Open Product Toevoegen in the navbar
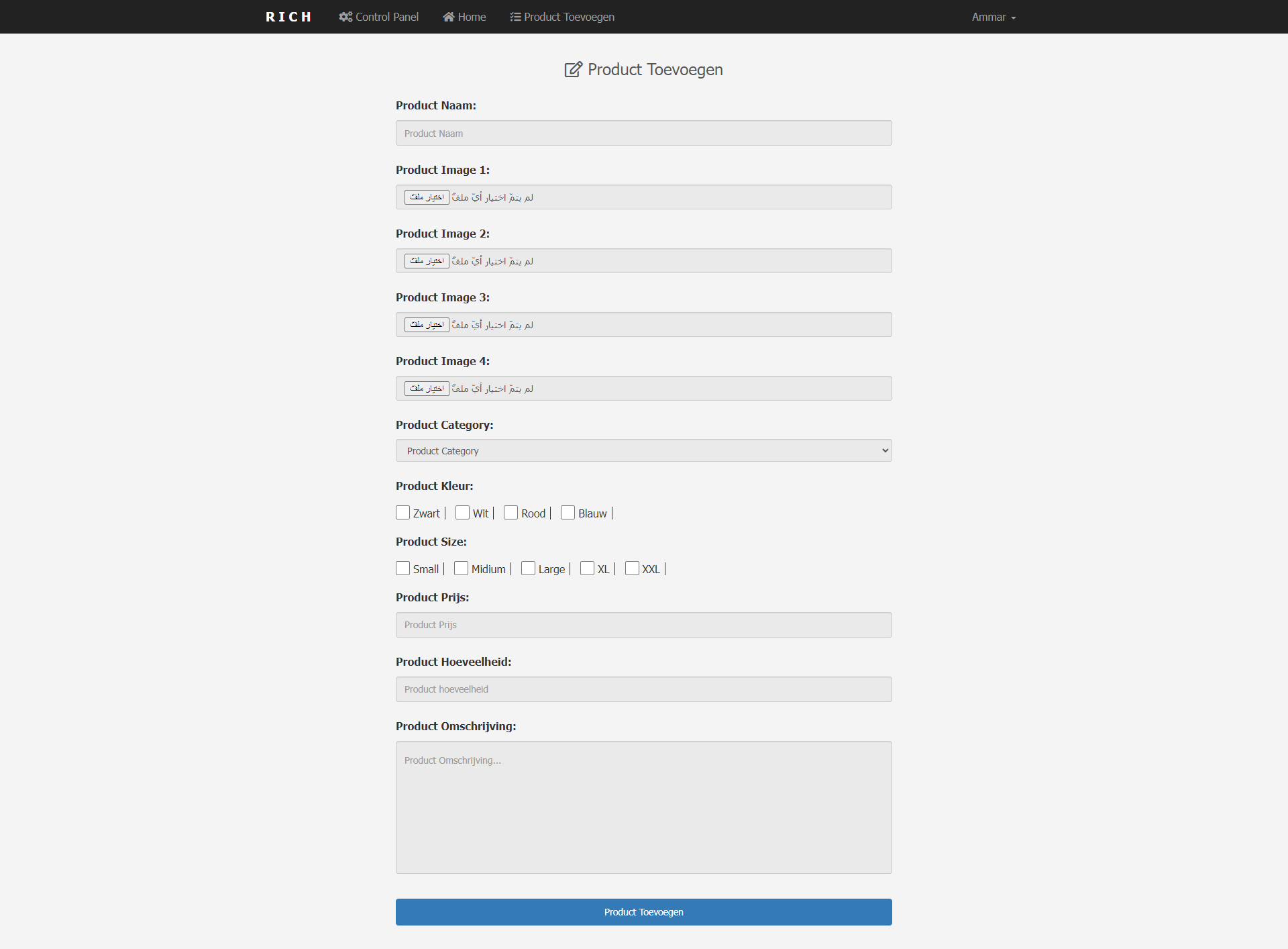Image resolution: width=1288 pixels, height=949 pixels. click(568, 17)
